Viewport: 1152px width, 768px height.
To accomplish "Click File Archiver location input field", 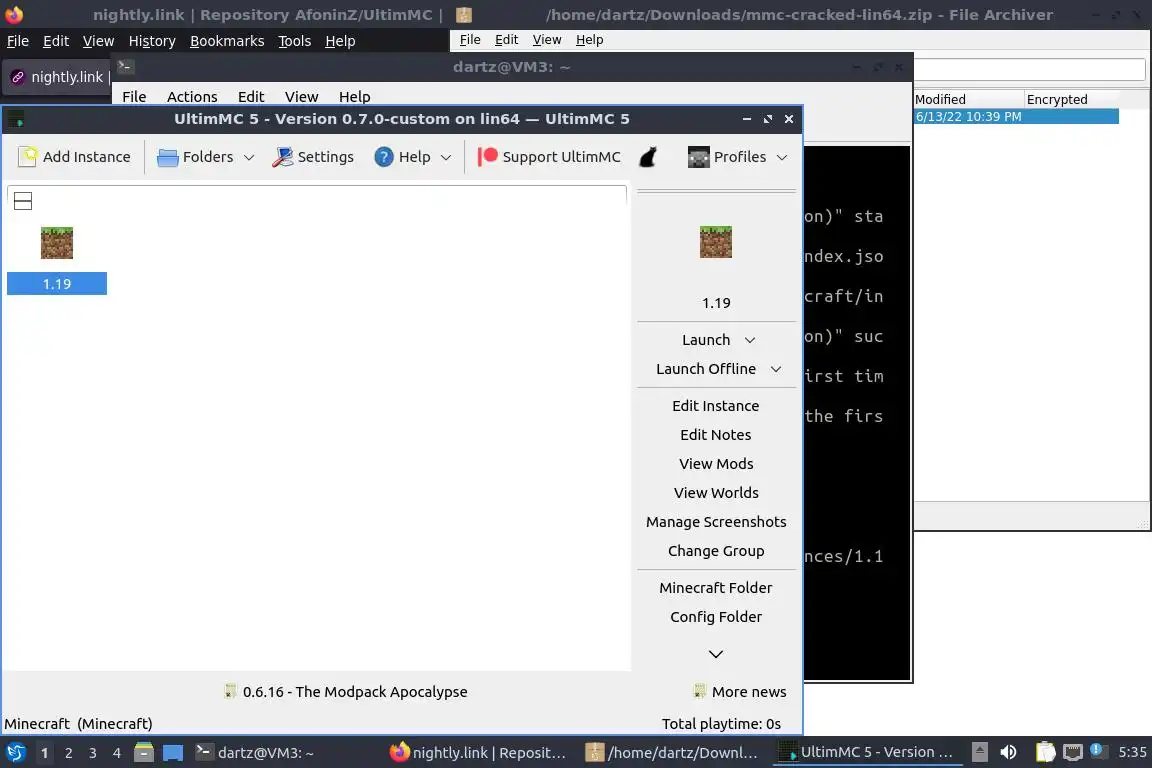I will click(1029, 69).
